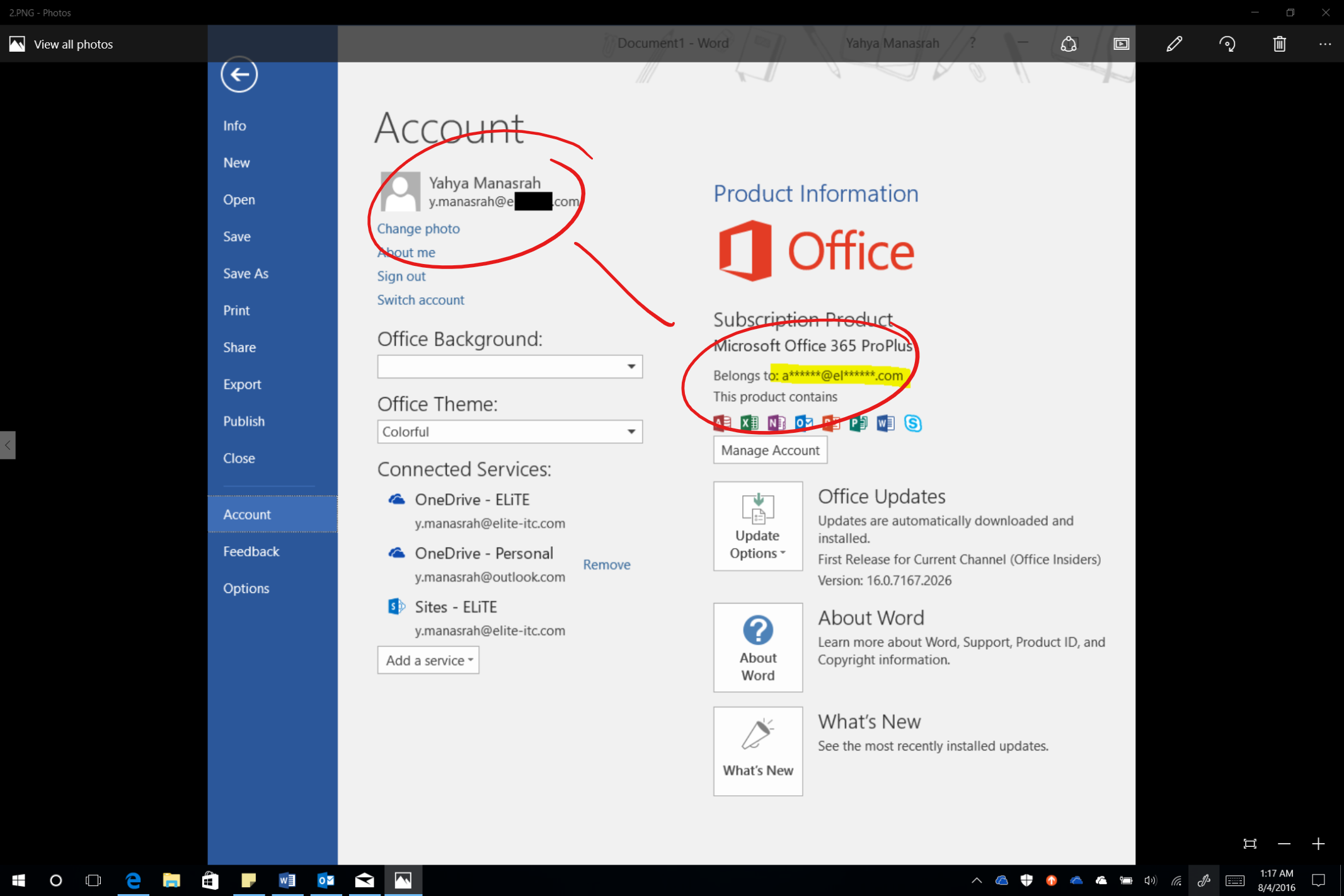
Task: Click the Switch account link
Action: [420, 300]
